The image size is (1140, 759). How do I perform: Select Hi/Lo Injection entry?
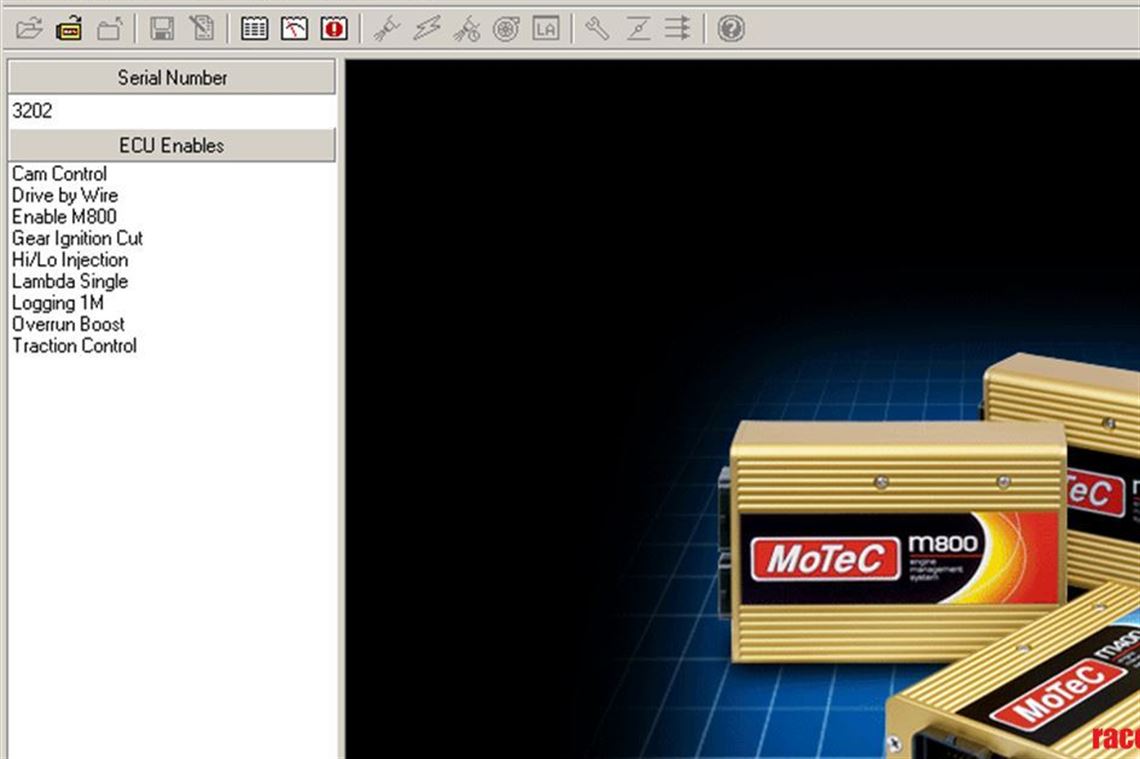click(x=70, y=260)
